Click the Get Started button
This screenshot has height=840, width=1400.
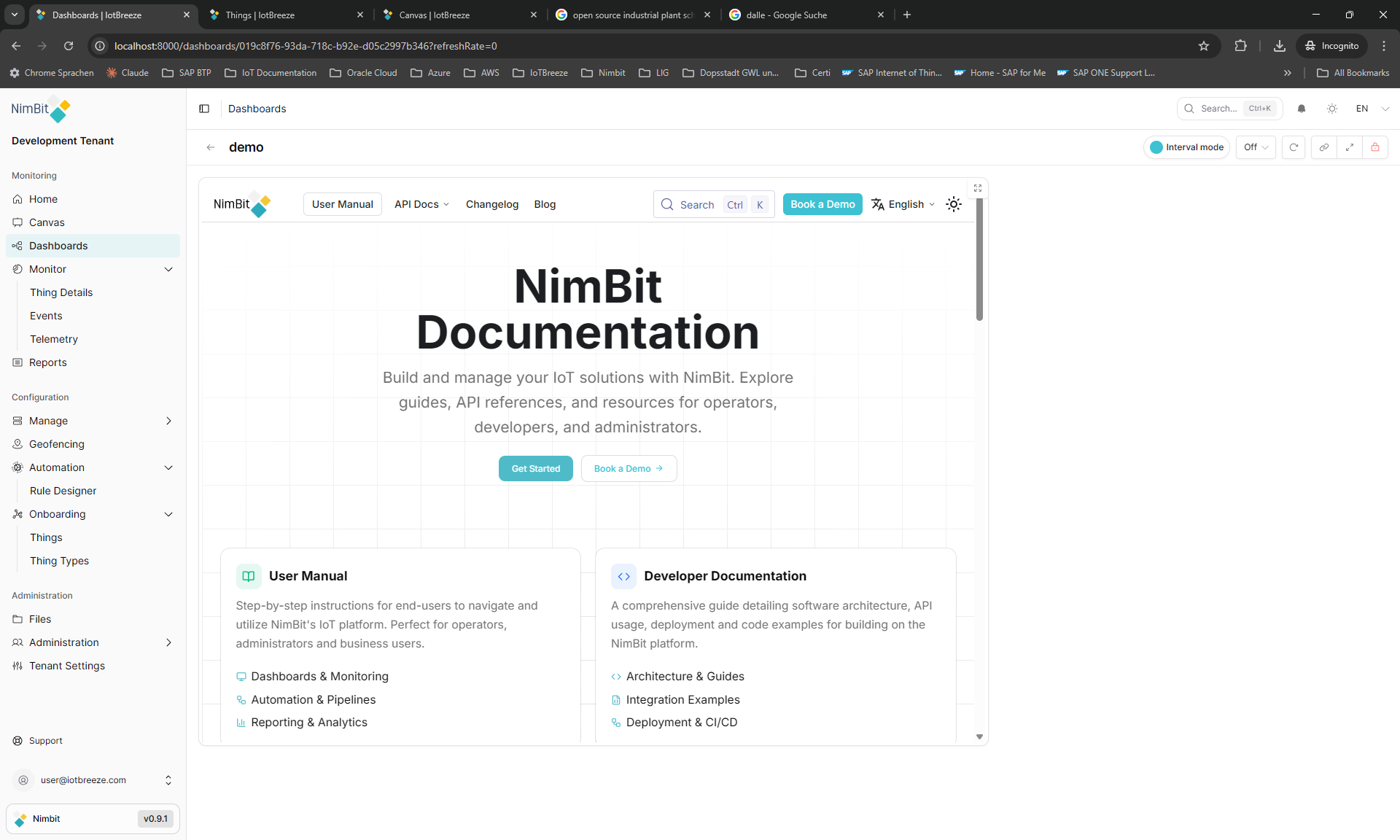click(x=535, y=469)
